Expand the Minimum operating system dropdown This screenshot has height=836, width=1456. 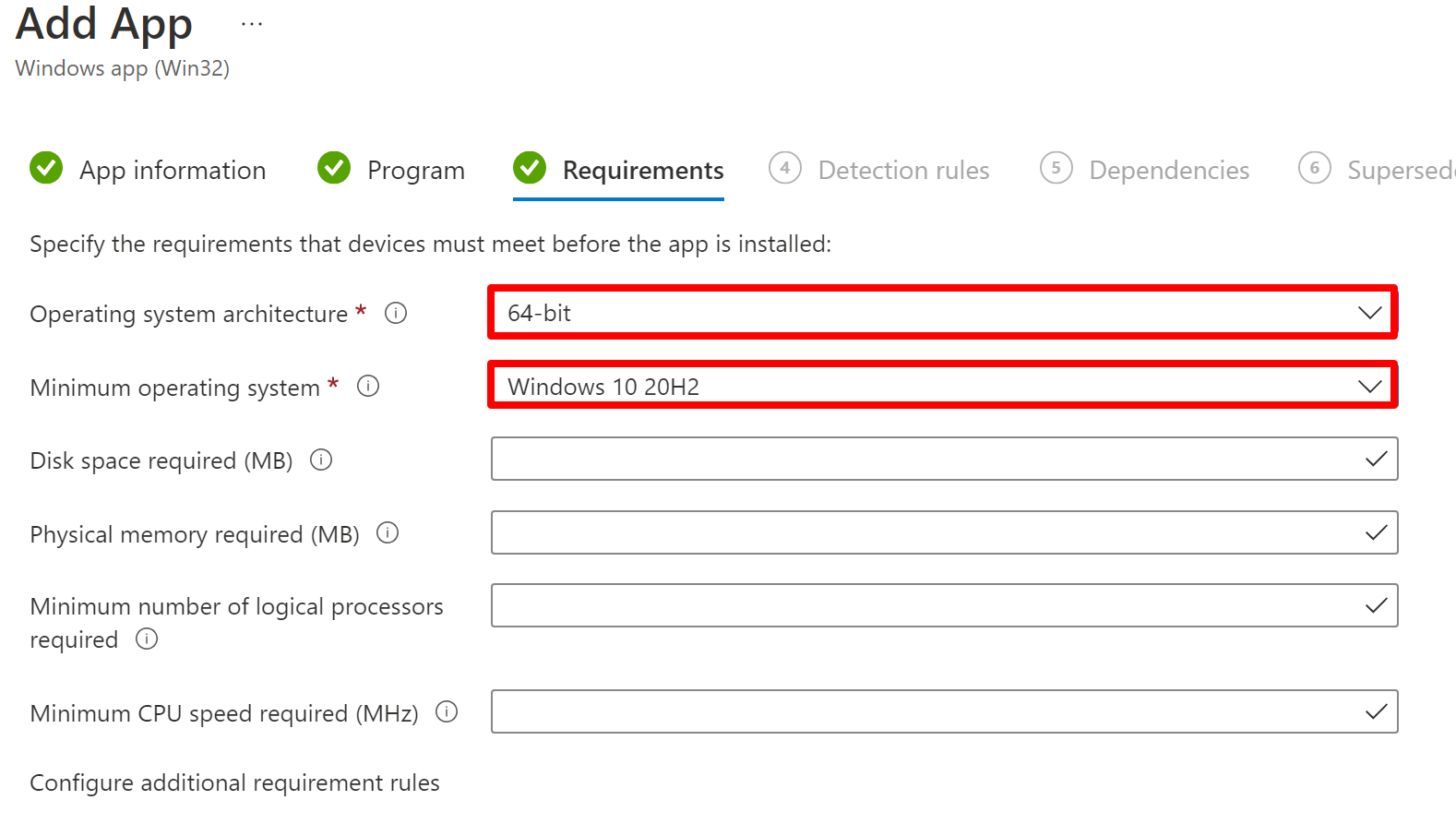click(x=942, y=387)
